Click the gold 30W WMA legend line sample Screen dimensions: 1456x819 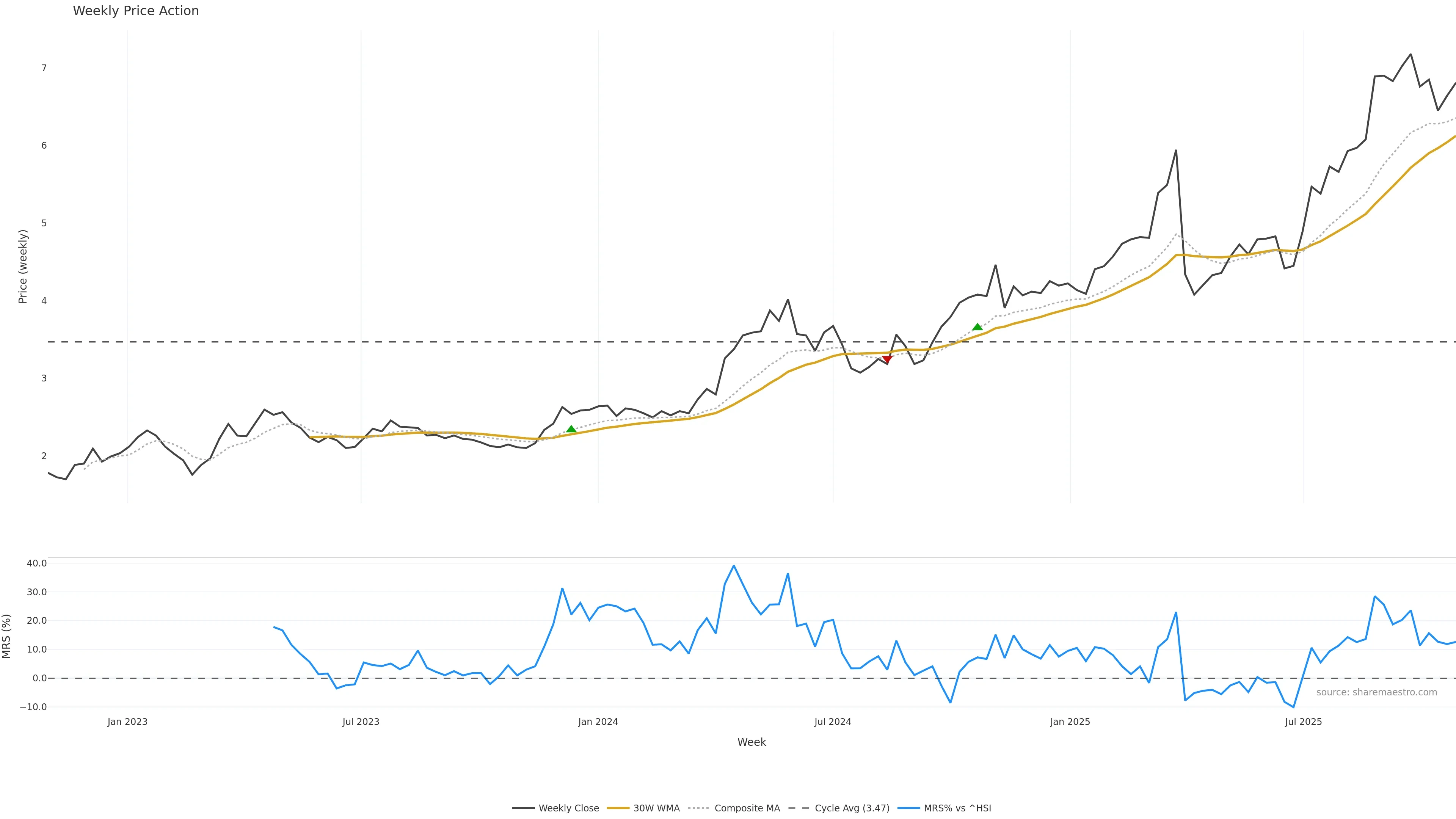click(618, 808)
